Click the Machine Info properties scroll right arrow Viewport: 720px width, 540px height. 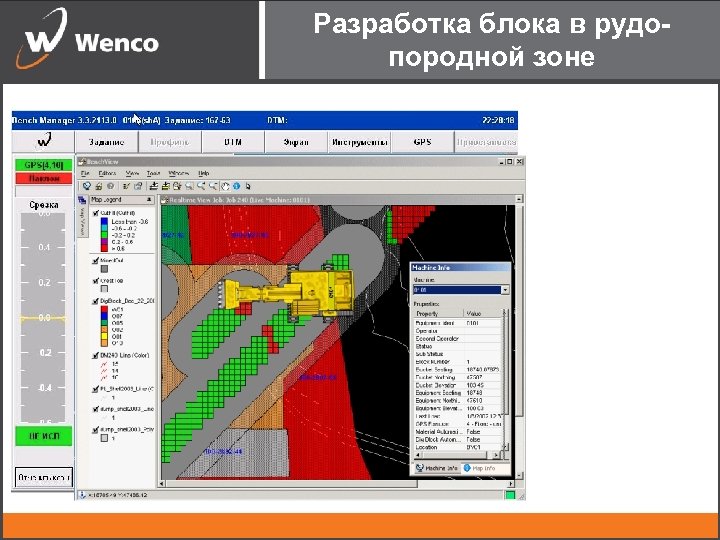496,455
